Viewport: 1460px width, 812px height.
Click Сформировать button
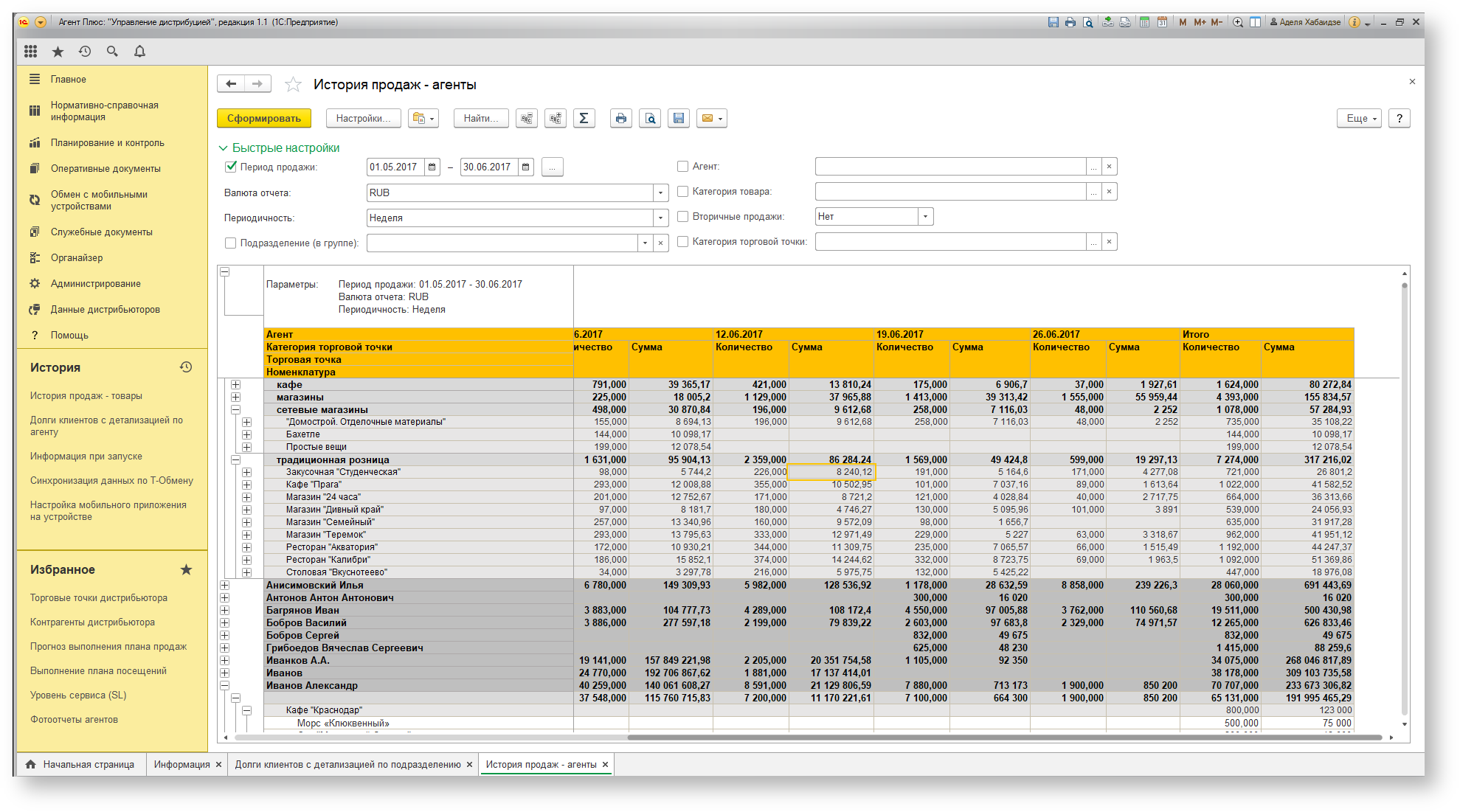pyautogui.click(x=263, y=118)
